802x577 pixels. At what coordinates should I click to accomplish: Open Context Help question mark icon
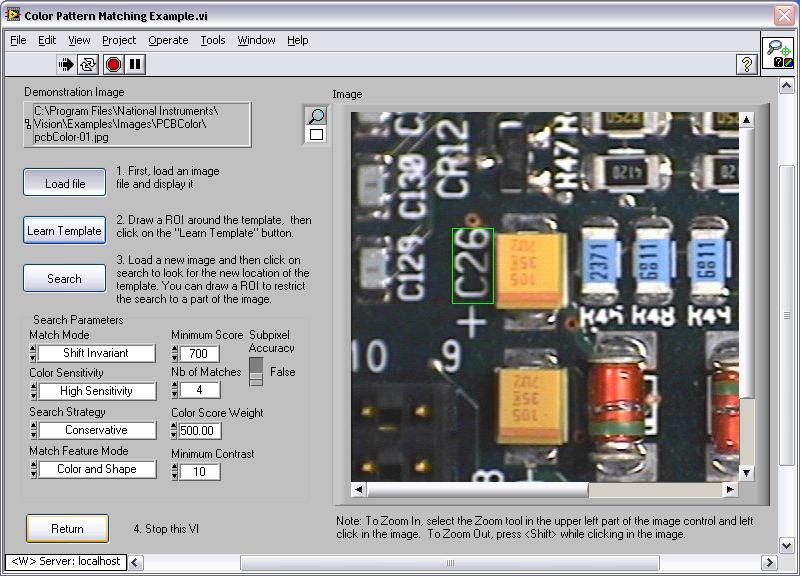[x=746, y=65]
